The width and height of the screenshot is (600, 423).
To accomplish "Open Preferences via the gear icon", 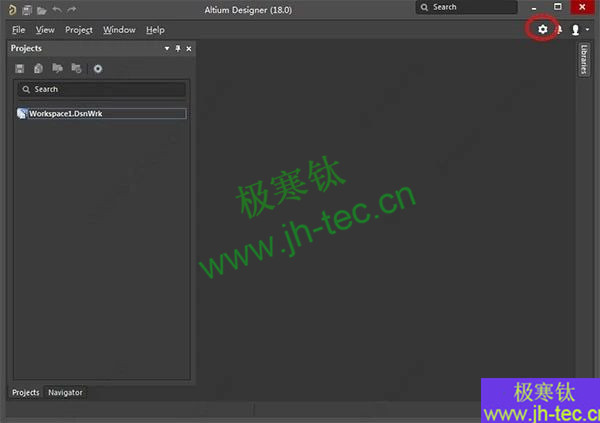I will tap(543, 29).
